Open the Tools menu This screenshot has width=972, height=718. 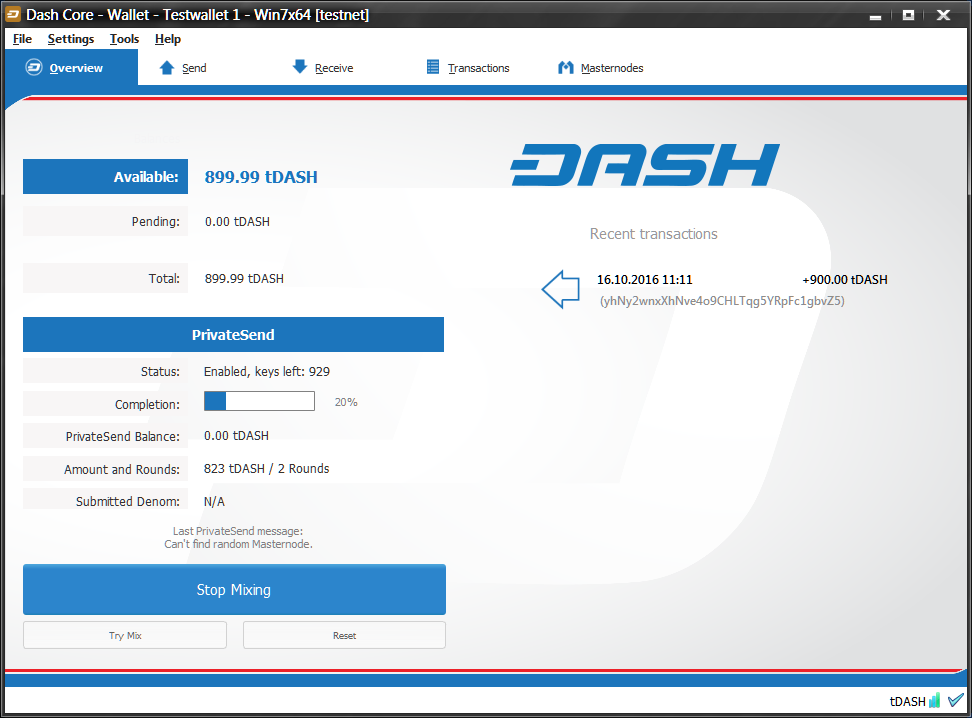tap(125, 39)
